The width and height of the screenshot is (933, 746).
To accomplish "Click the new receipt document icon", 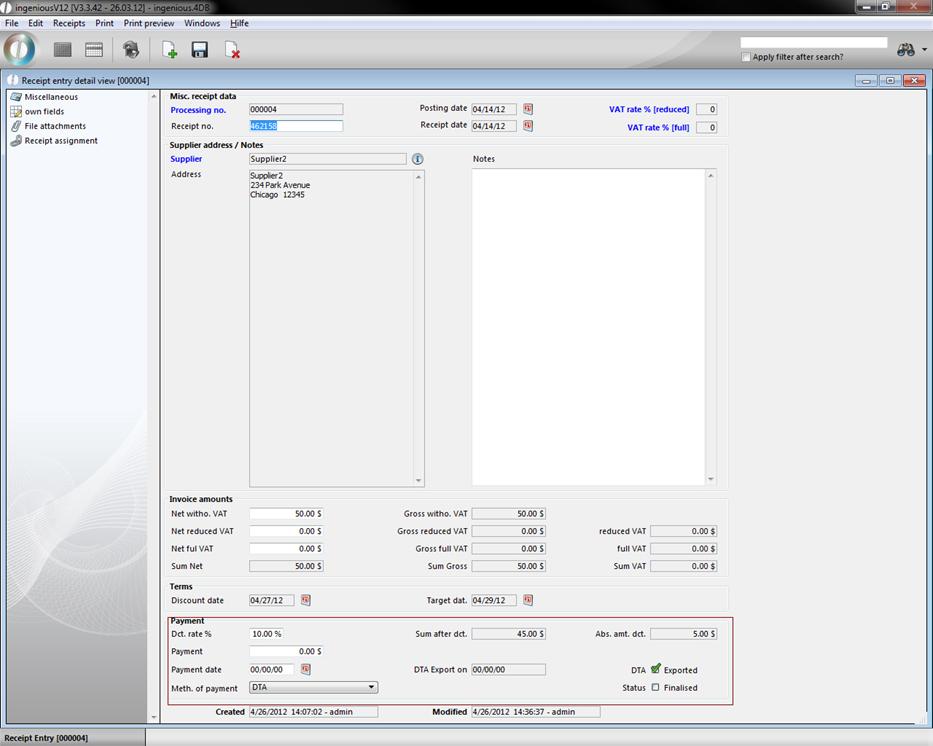I will point(170,50).
